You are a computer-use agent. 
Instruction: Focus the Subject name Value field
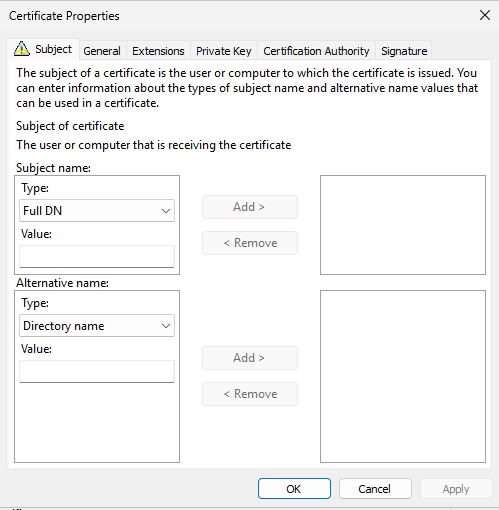(97, 256)
